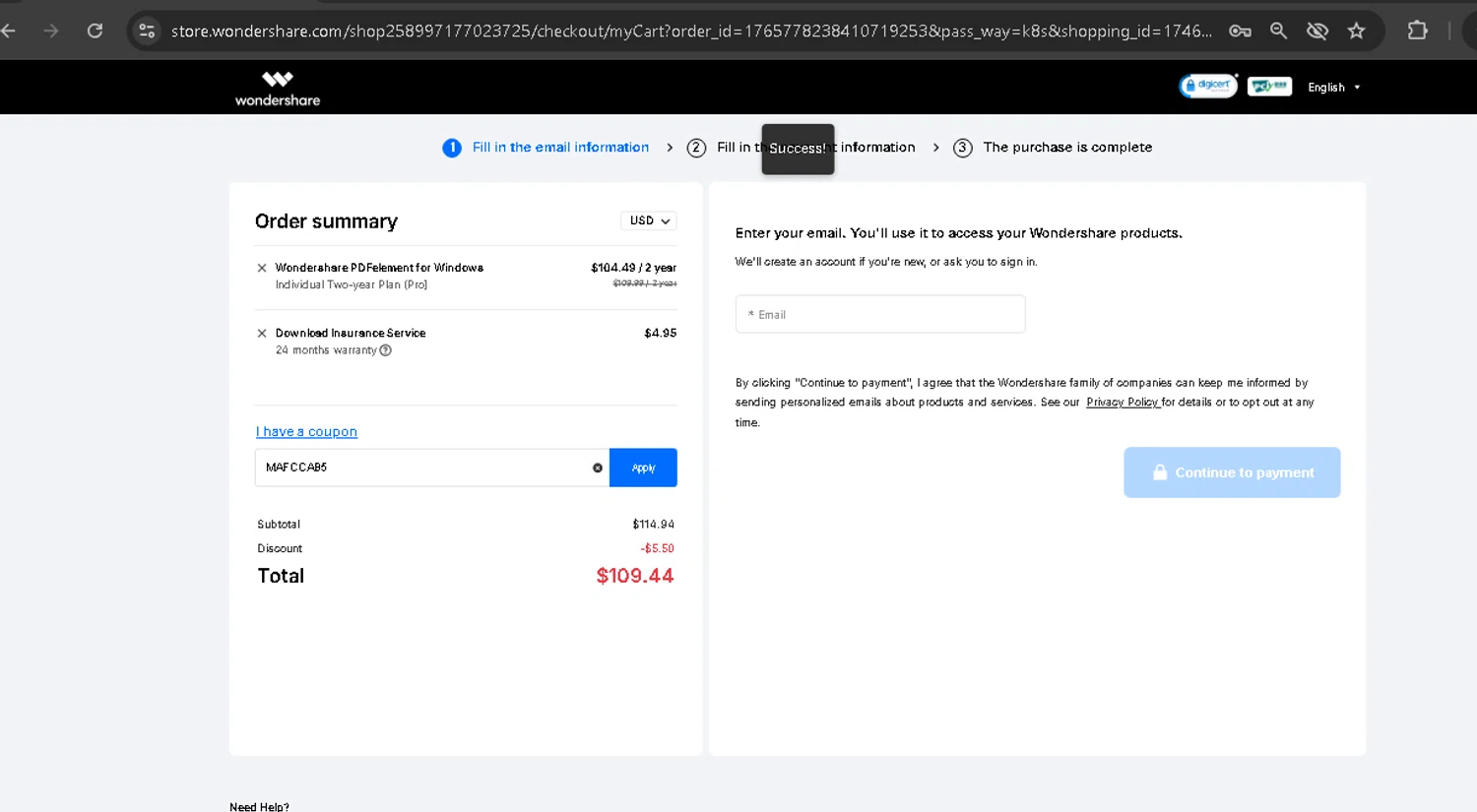The width and height of the screenshot is (1477, 812).
Task: Reload the page with refresh icon
Action: (x=95, y=31)
